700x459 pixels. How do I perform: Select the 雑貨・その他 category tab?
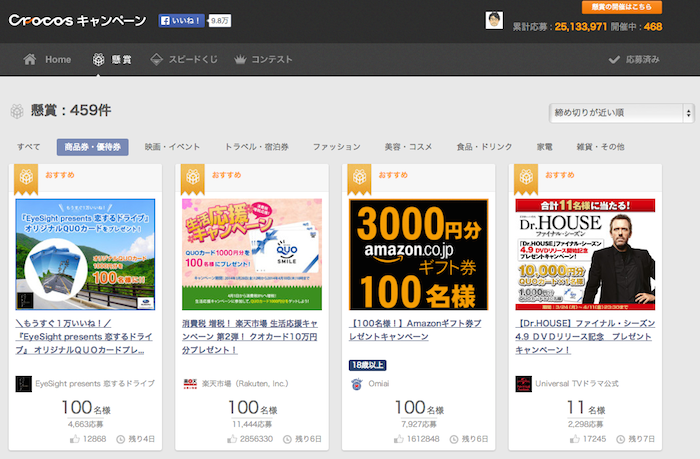600,147
